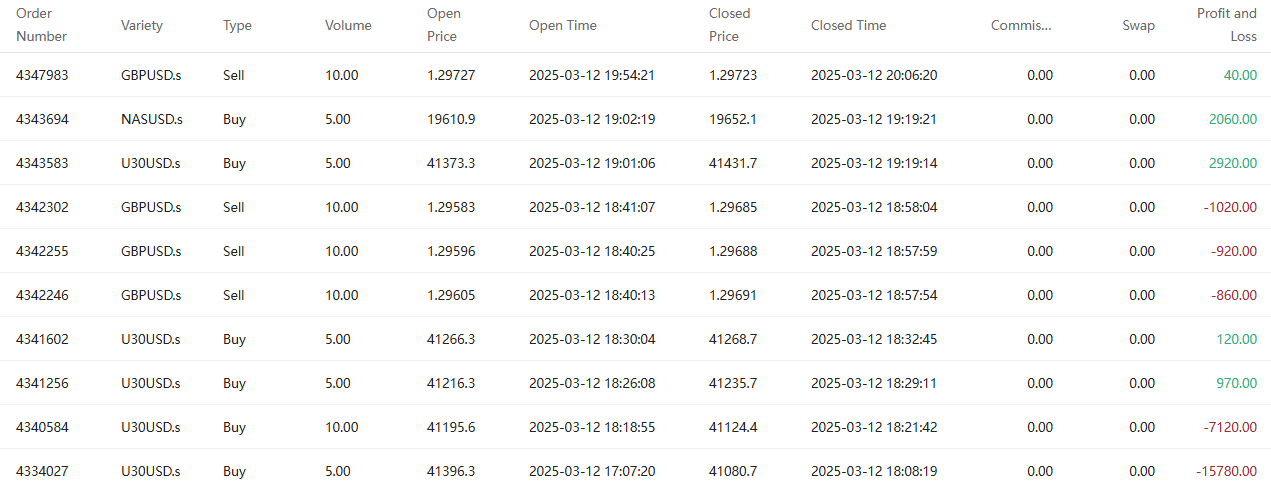Select order number 4343694 NASUSD.s row
The width and height of the screenshot is (1271, 485).
click(42, 119)
